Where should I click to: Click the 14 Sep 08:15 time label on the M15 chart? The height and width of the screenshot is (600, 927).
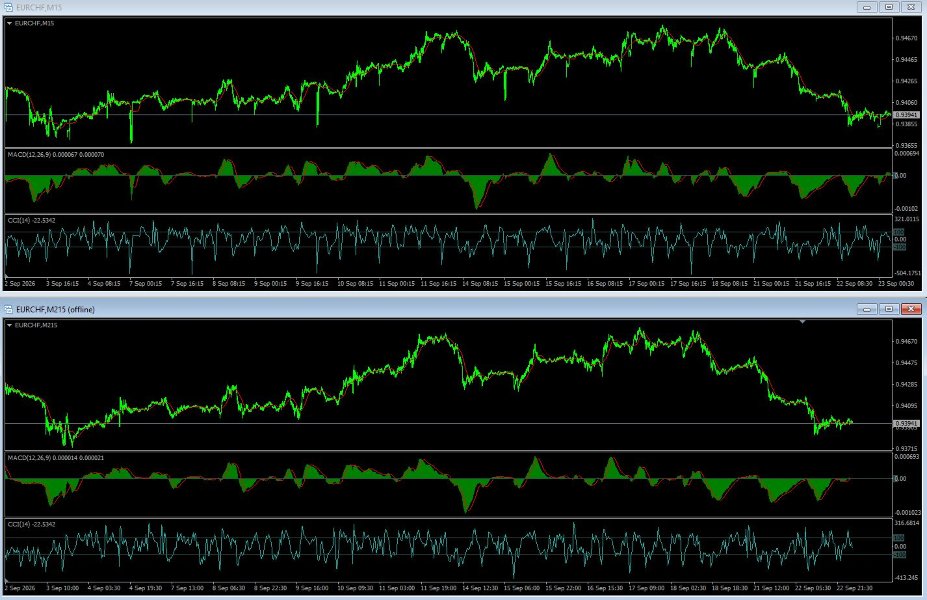point(480,284)
